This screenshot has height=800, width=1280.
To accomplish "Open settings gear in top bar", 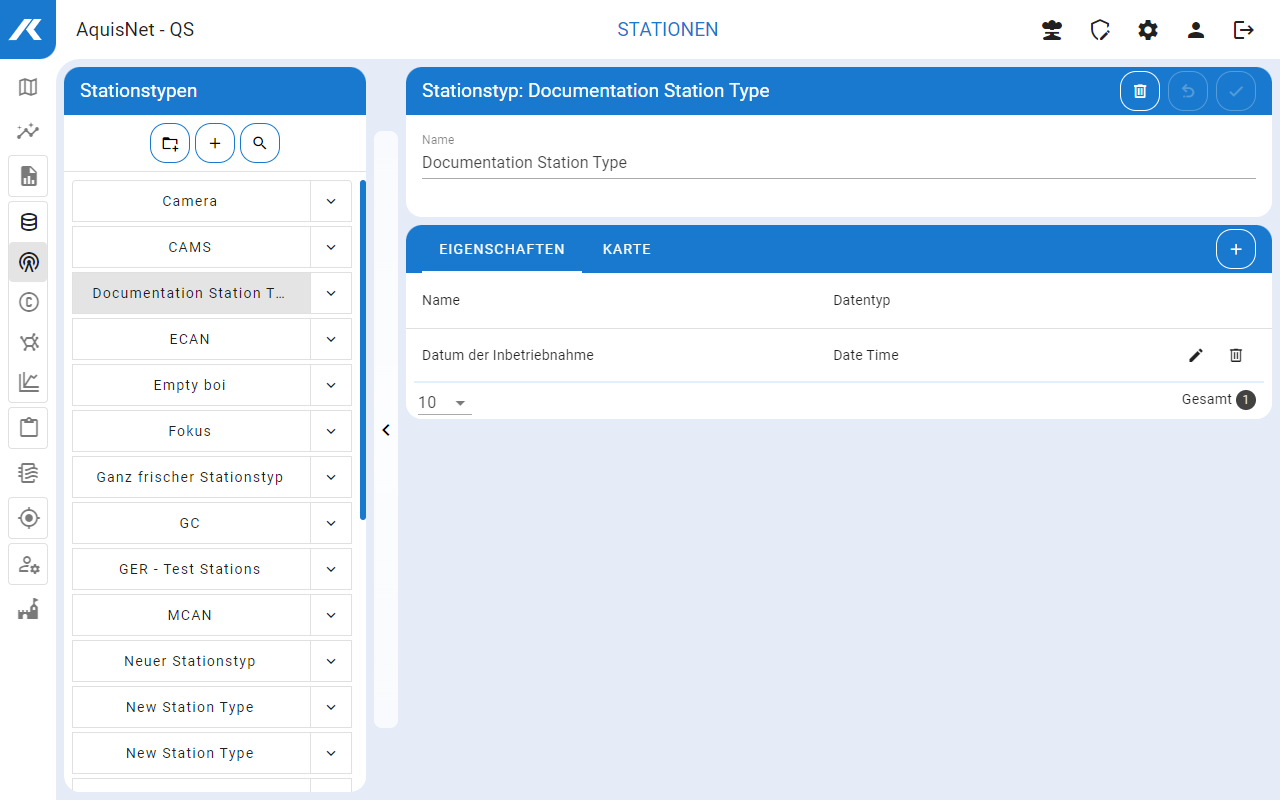I will (1148, 30).
